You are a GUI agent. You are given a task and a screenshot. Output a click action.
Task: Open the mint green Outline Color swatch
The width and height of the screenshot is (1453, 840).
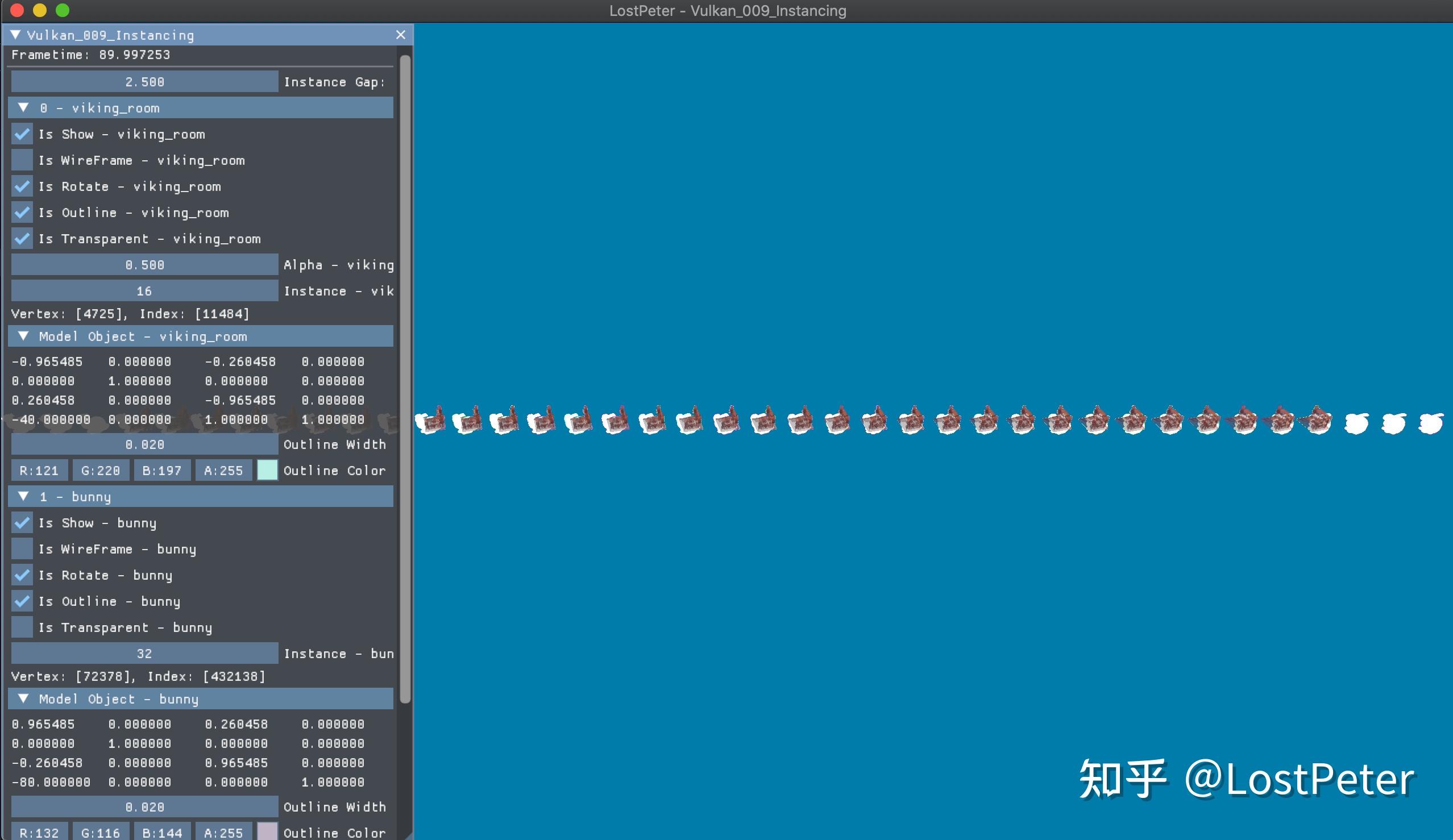pyautogui.click(x=268, y=471)
